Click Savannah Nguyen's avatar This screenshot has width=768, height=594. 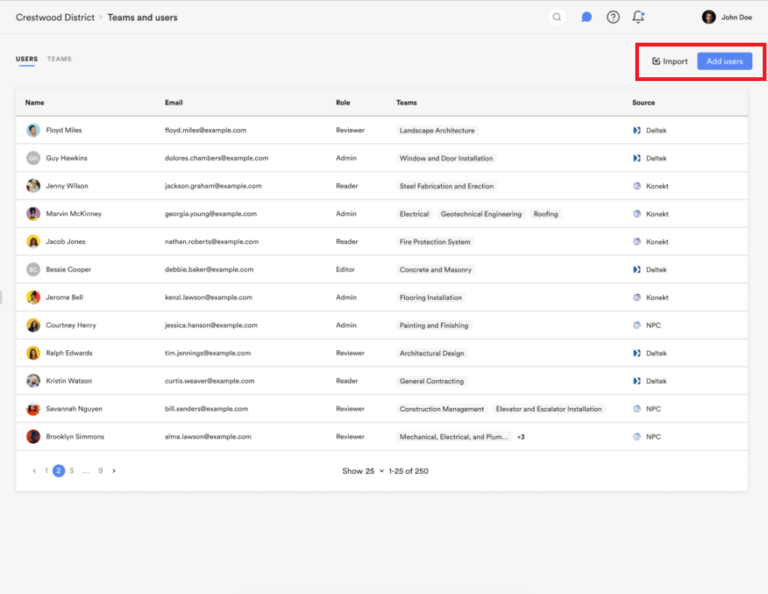point(33,409)
